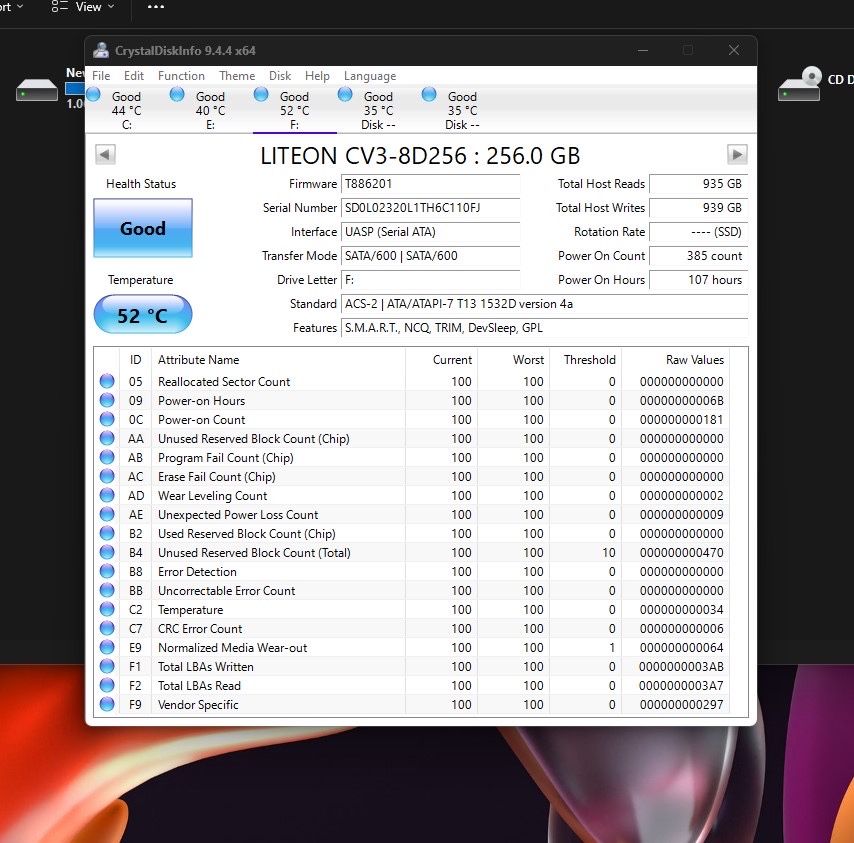The image size is (854, 843).
Task: Click the CD drive icon in File Explorer
Action: pyautogui.click(x=799, y=83)
